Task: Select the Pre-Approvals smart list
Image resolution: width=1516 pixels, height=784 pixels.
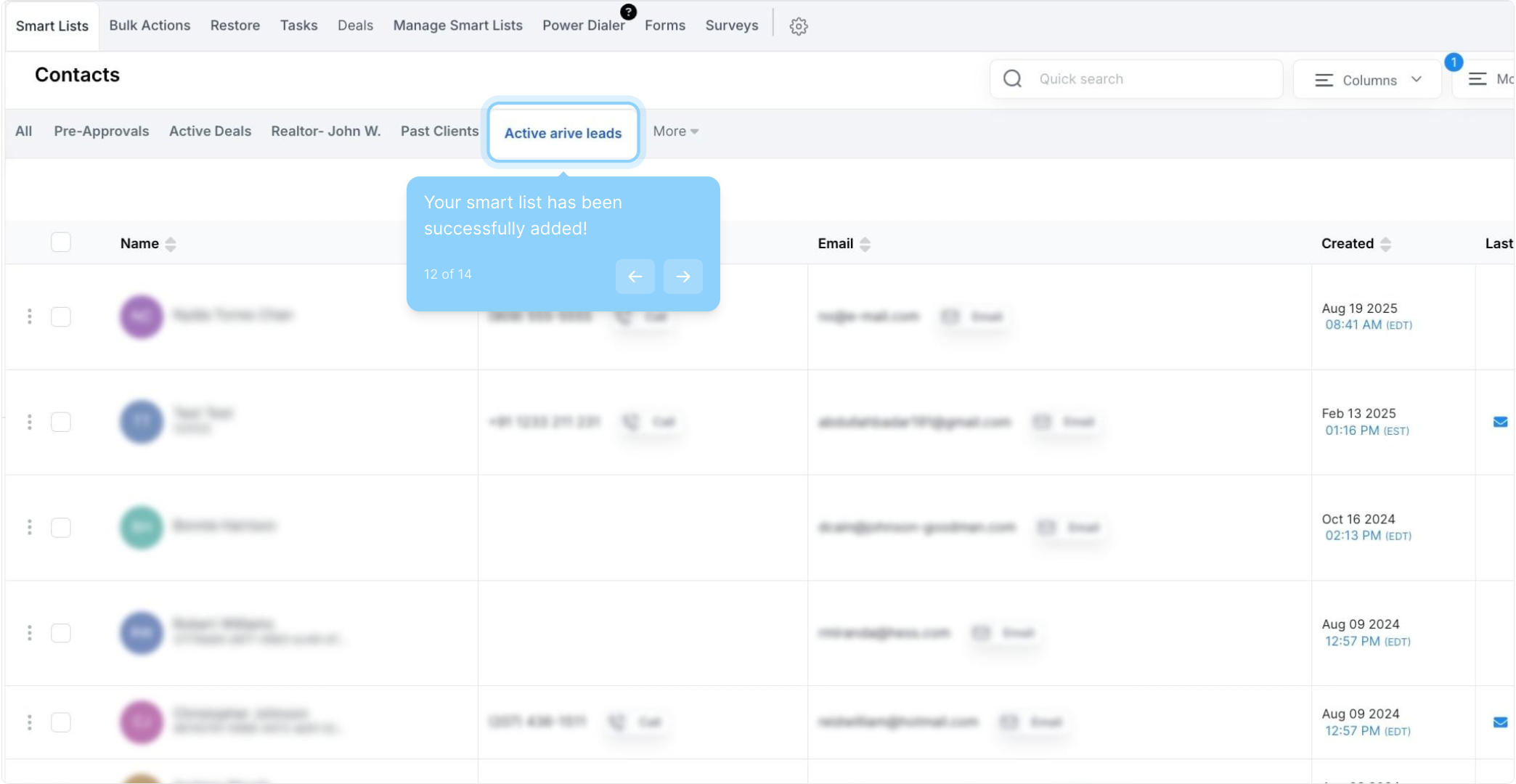Action: click(101, 131)
